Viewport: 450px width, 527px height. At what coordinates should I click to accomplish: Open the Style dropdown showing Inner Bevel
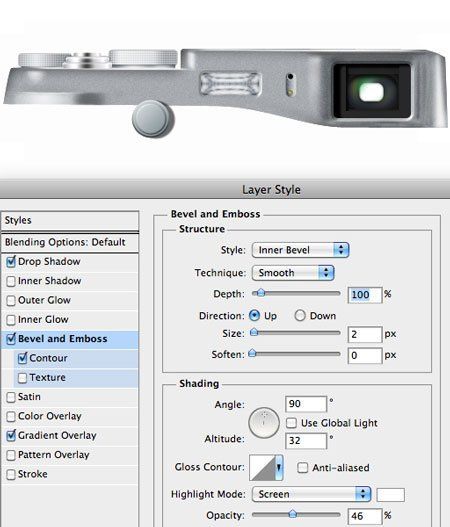[300, 250]
